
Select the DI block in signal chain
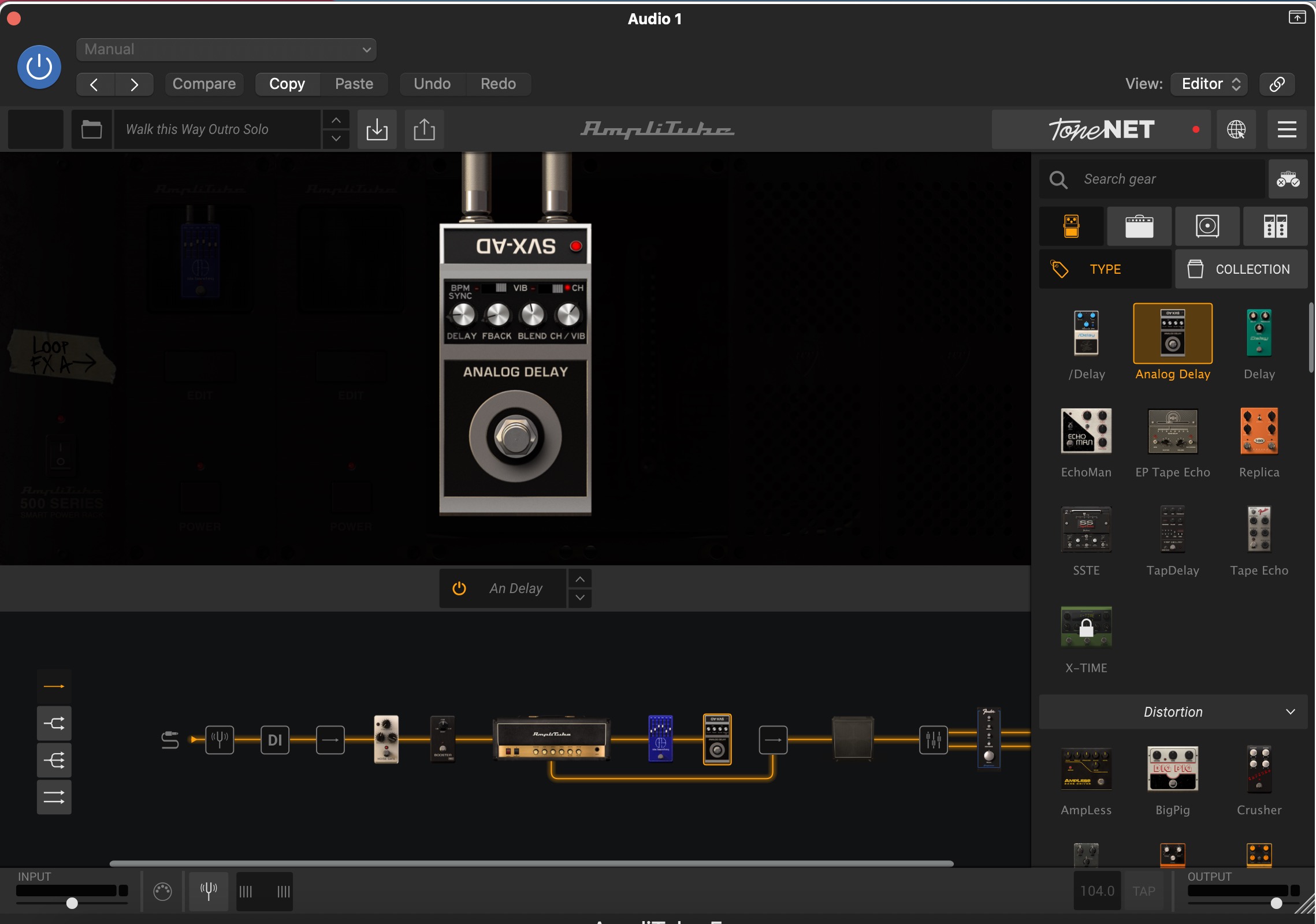[x=275, y=740]
